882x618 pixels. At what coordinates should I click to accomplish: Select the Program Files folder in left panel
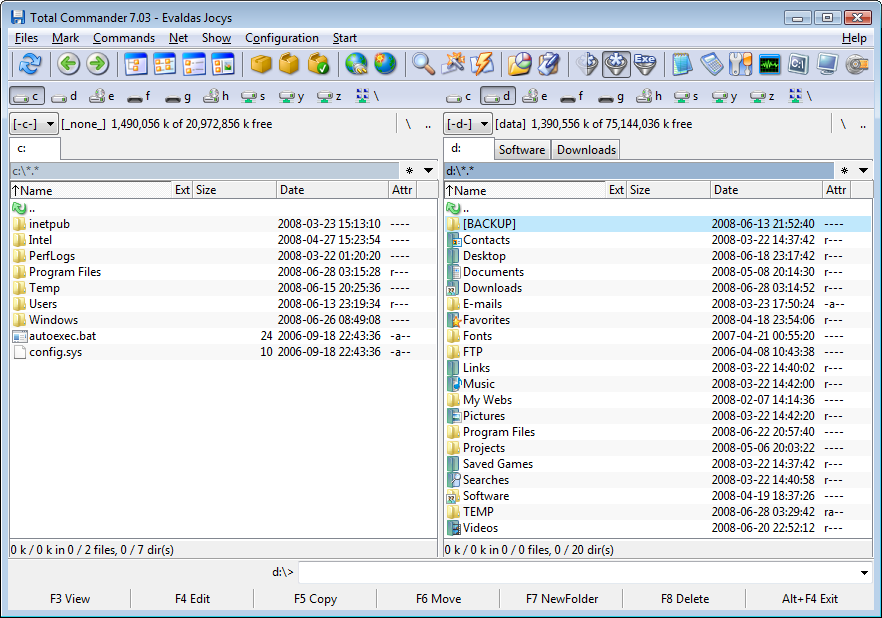[223, 272]
